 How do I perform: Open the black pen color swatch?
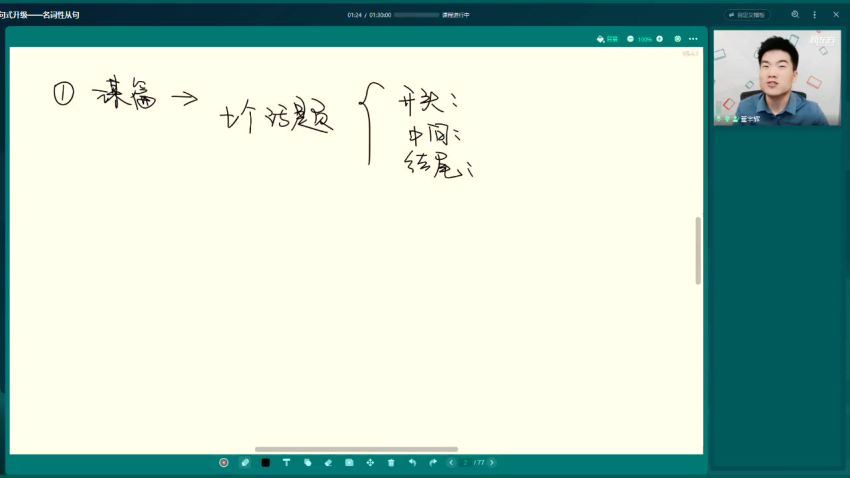point(266,463)
